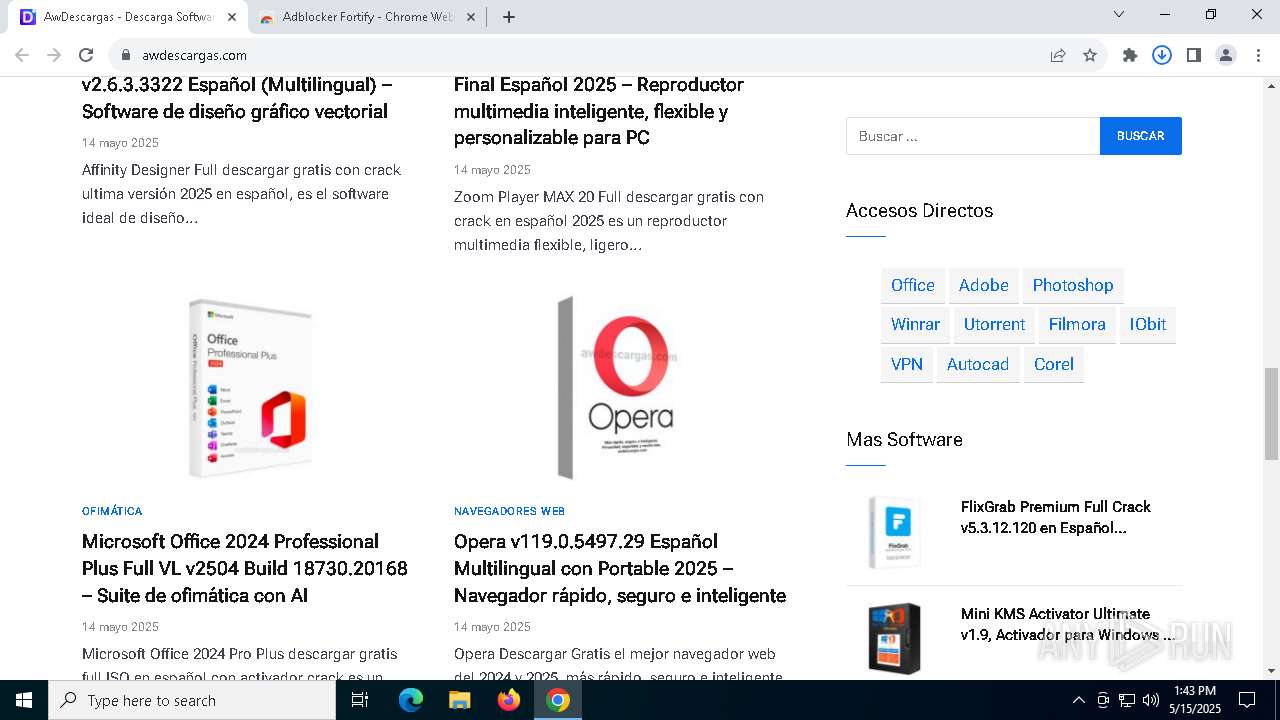Open the Extensions puzzle icon
The width and height of the screenshot is (1280, 720).
point(1130,55)
